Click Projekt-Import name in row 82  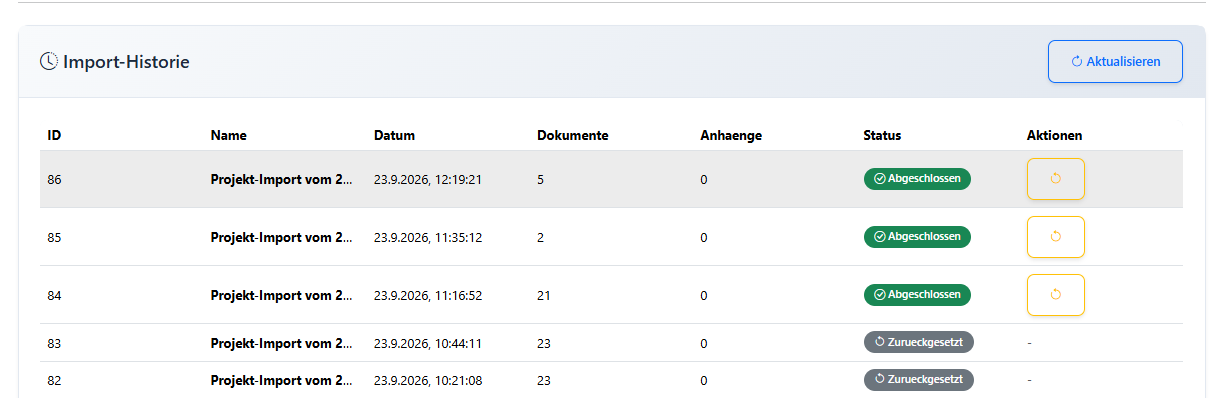pos(282,381)
